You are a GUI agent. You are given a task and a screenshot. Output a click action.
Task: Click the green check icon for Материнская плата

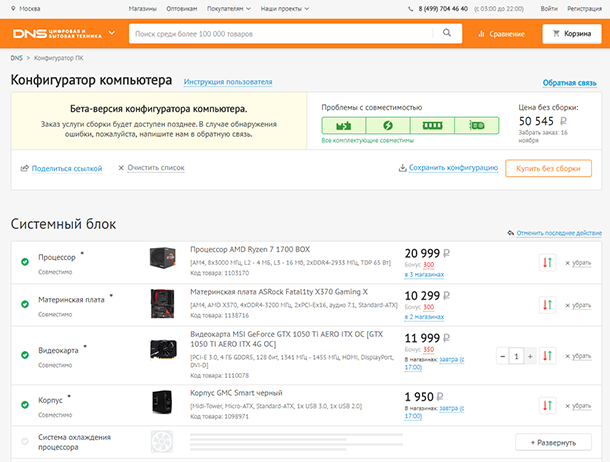pyautogui.click(x=25, y=304)
